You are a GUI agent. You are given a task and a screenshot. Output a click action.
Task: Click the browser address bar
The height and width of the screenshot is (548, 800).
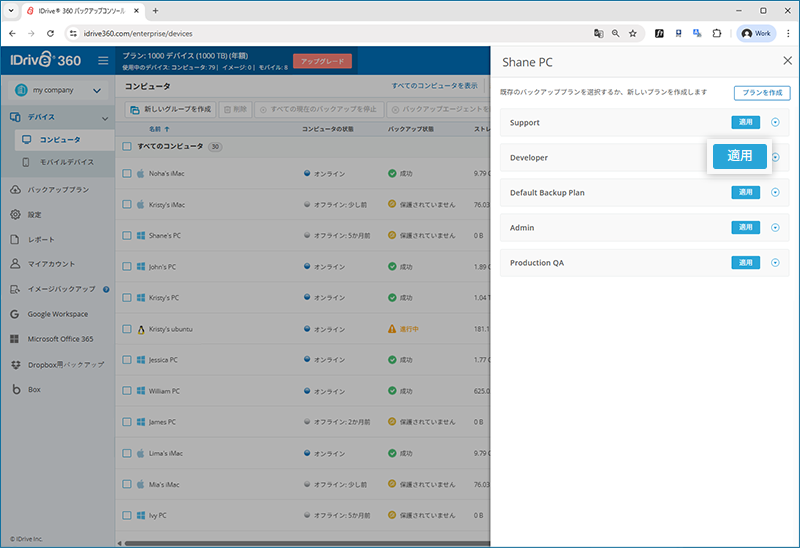tap(330, 33)
